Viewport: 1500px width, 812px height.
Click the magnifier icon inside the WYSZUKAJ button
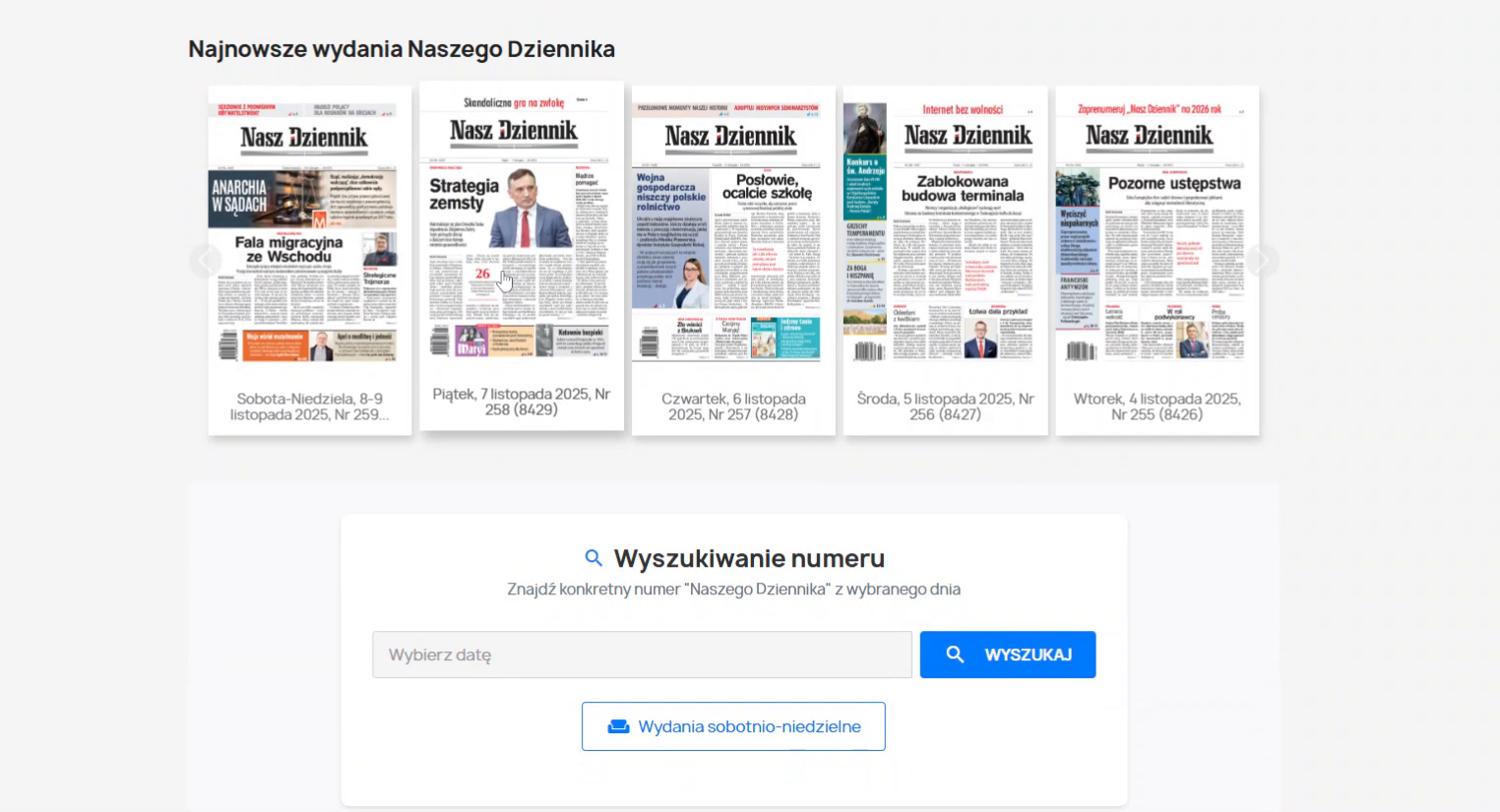pos(954,654)
